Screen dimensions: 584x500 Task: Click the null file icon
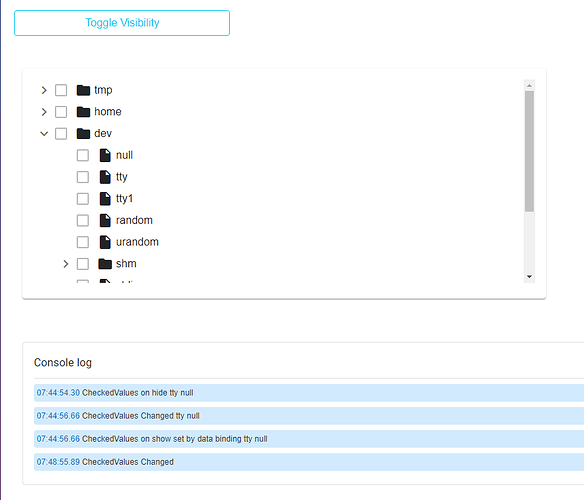tap(105, 155)
